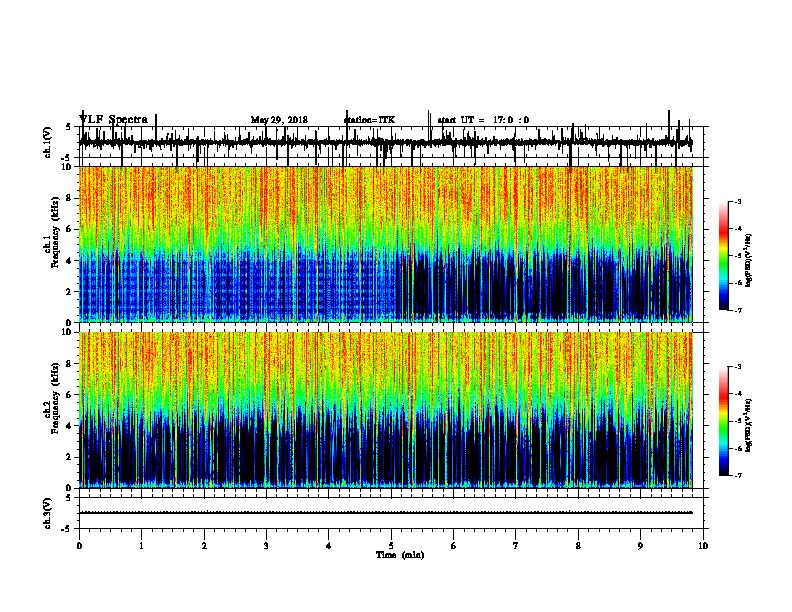Image resolution: width=792 pixels, height=612 pixels.
Task: Click the '4' kHz tick on ch.2 frequency axis
Action: (x=70, y=426)
